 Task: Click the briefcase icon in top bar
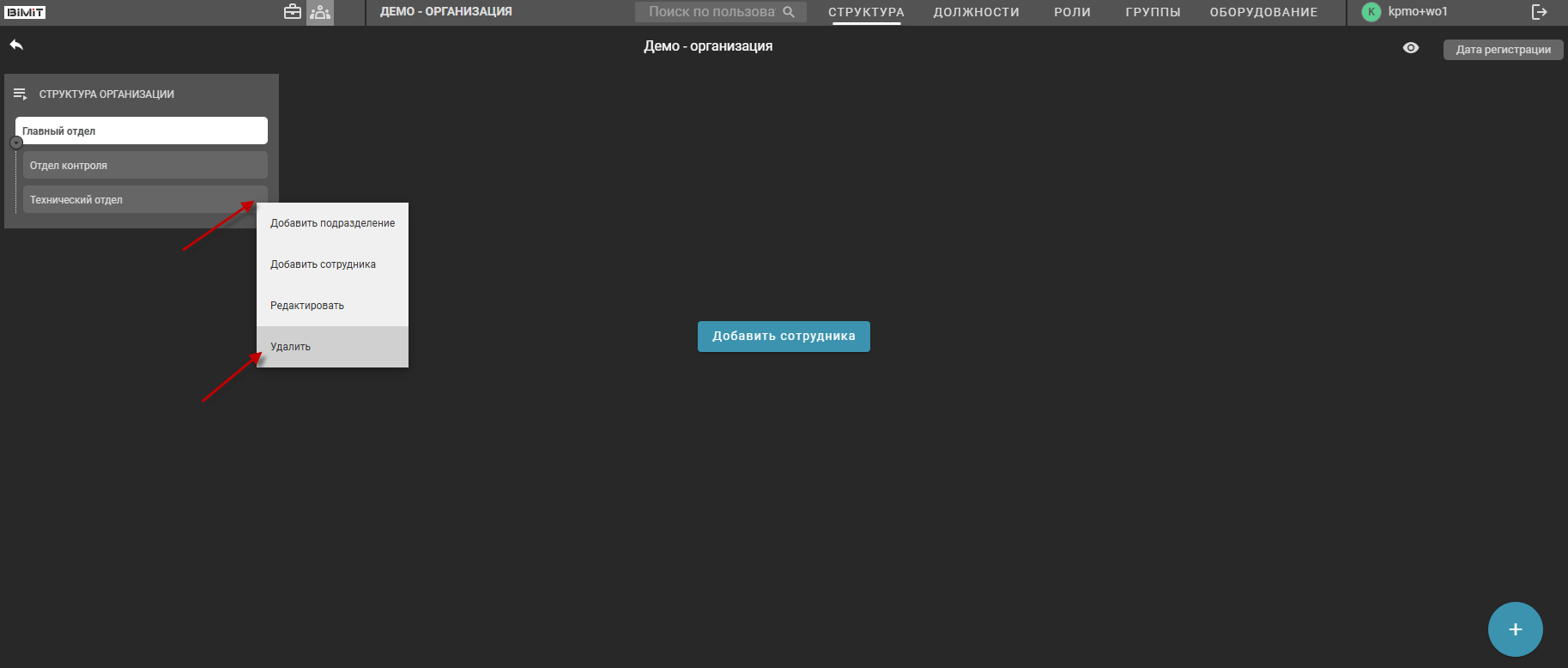[293, 12]
